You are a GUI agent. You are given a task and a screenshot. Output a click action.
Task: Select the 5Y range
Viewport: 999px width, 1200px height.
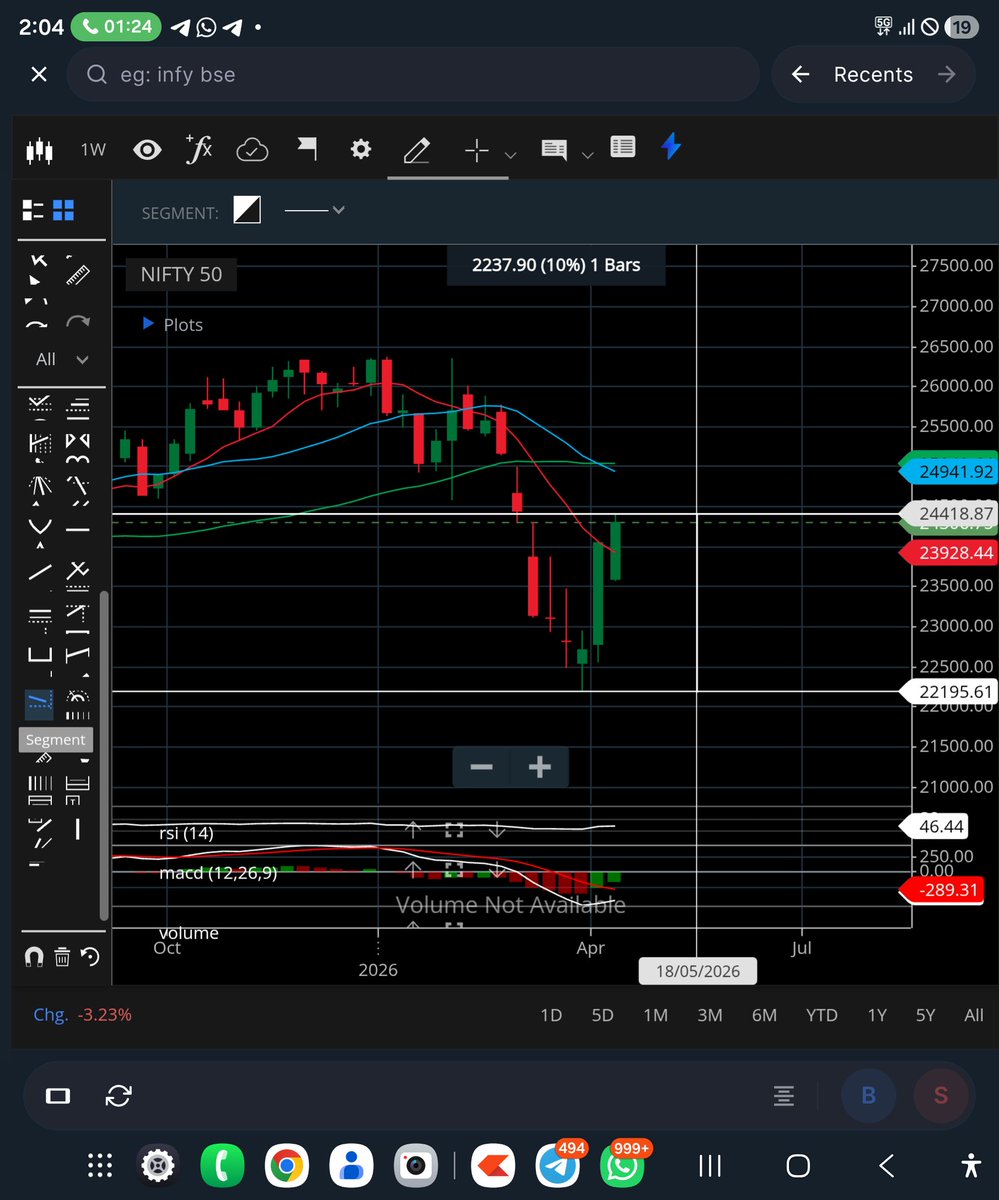pyautogui.click(x=926, y=1015)
